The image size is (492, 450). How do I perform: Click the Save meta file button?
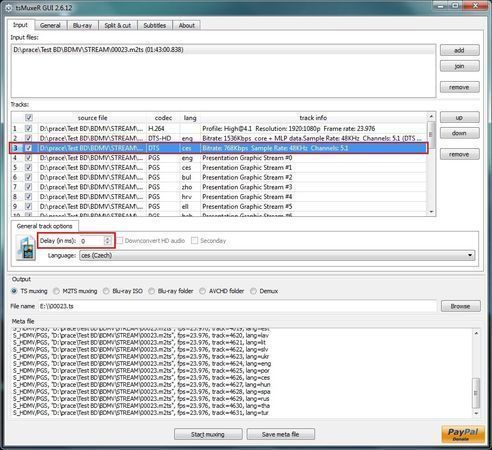[280, 434]
